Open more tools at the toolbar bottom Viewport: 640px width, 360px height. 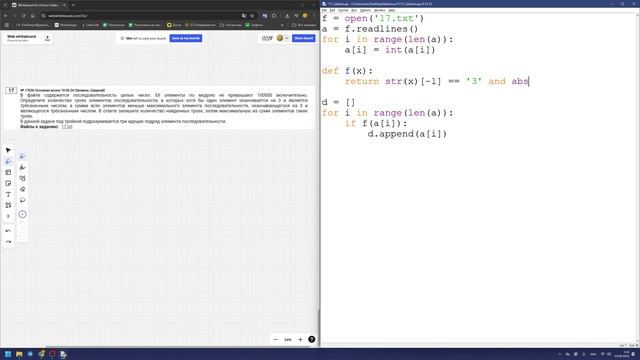pyautogui.click(x=8, y=216)
